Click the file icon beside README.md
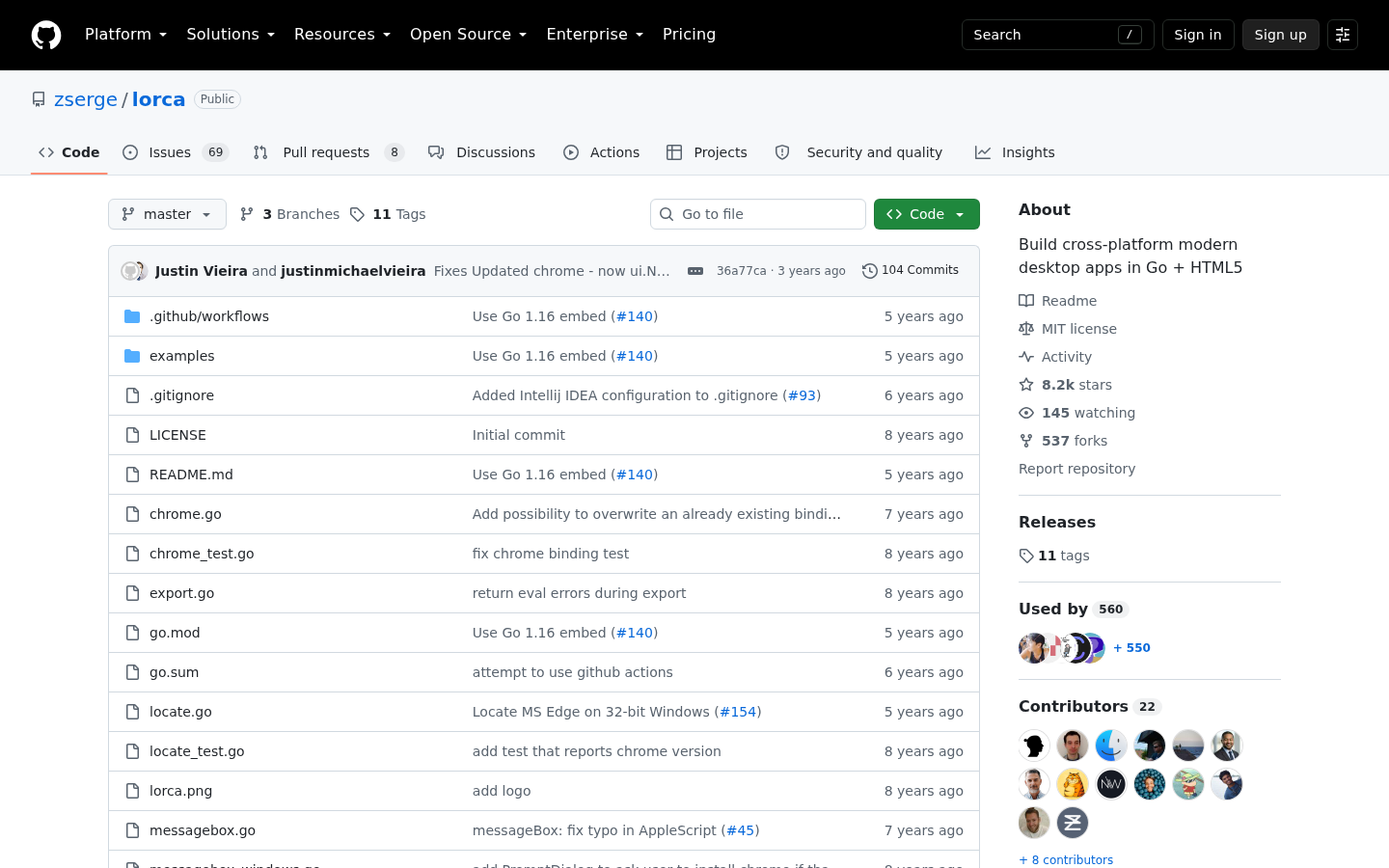1389x868 pixels. click(132, 475)
